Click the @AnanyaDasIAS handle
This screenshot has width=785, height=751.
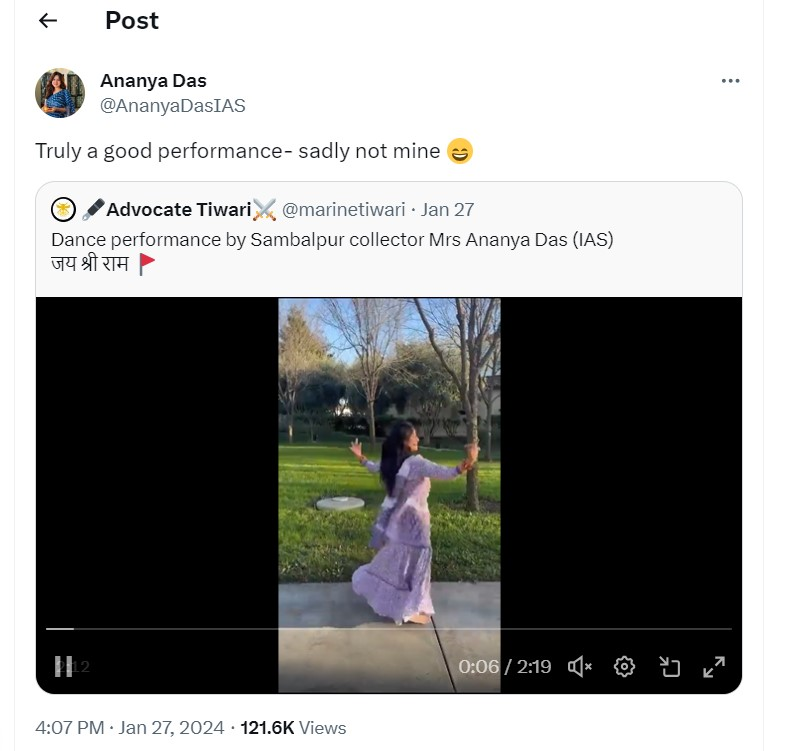(x=172, y=105)
